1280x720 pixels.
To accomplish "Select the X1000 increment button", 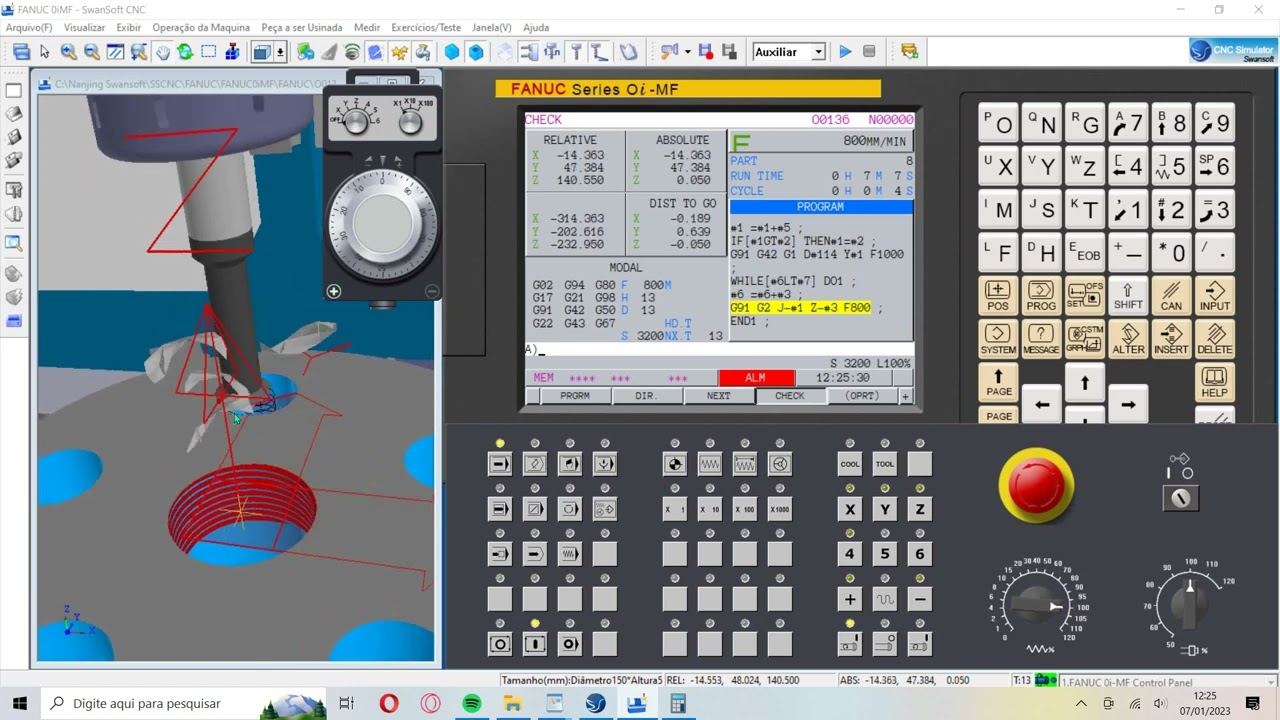I will (780, 509).
